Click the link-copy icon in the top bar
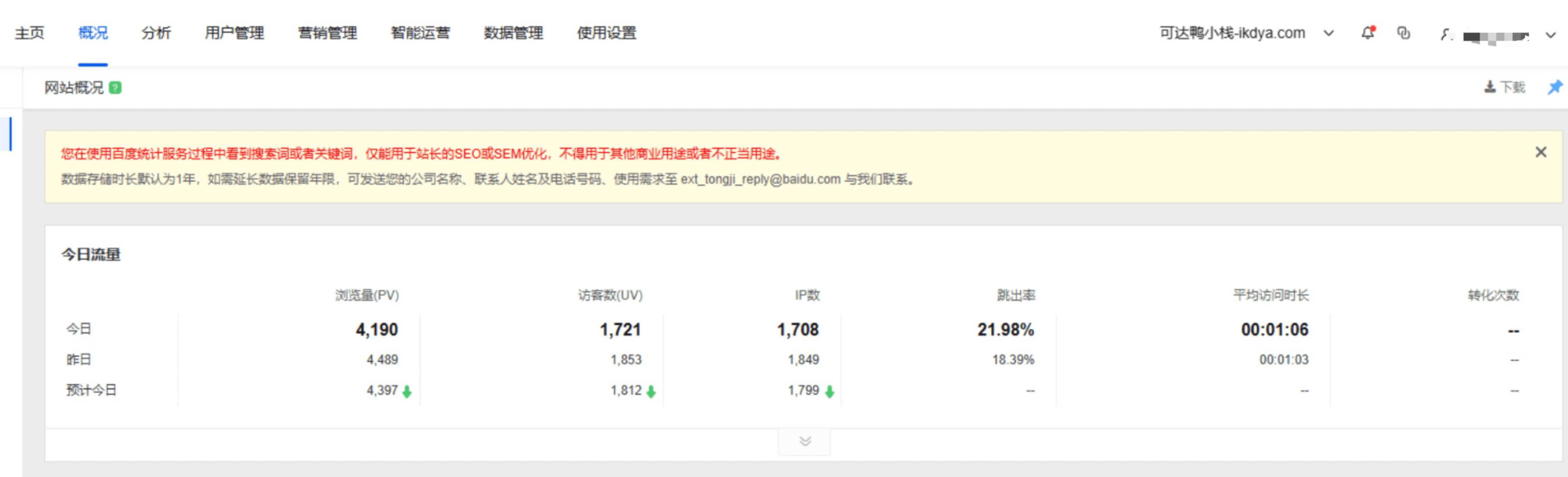1568x477 pixels. coord(1404,33)
